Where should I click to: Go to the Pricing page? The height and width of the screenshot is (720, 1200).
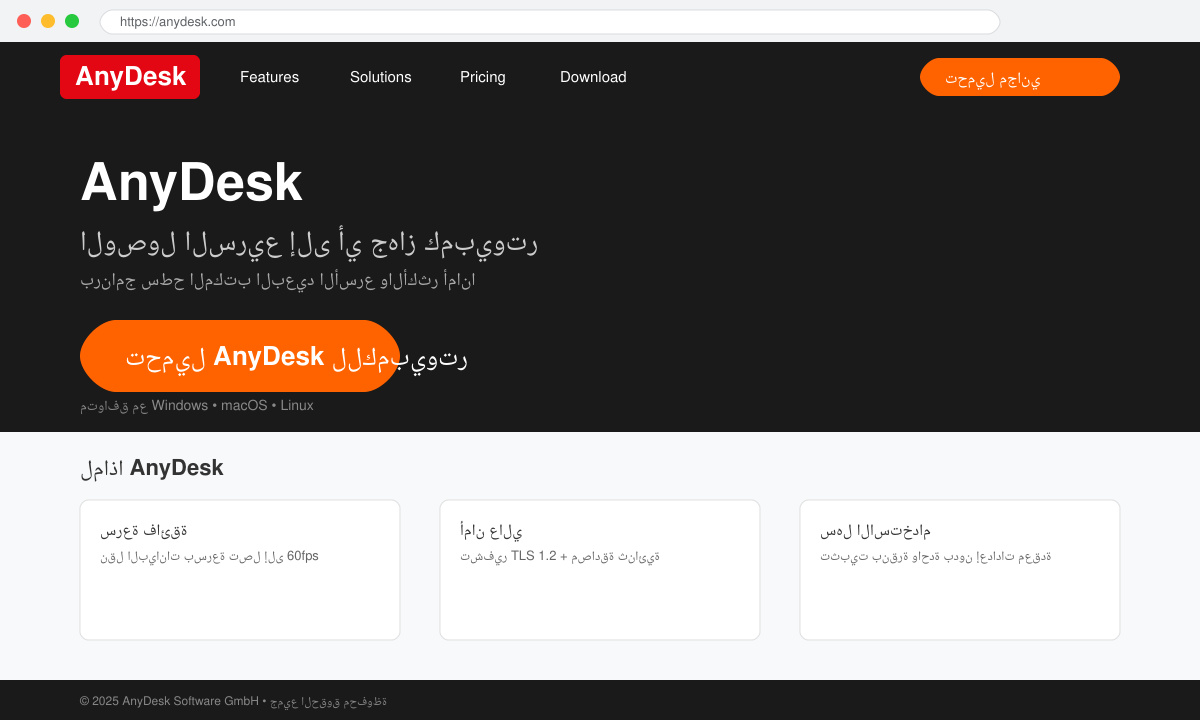[483, 77]
